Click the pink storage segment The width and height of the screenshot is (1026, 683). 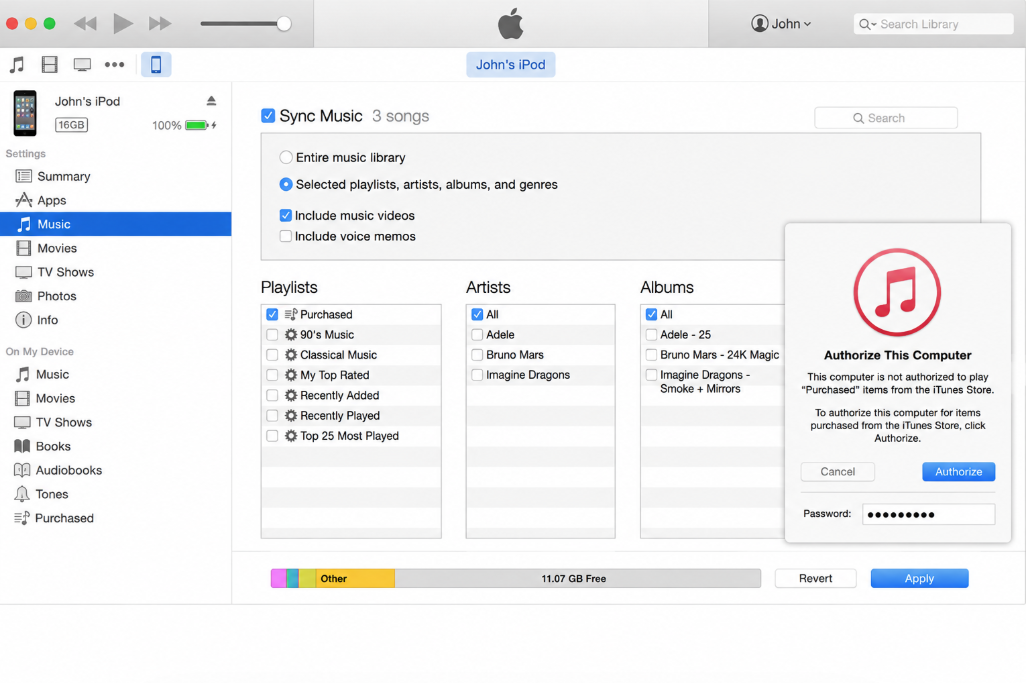(x=279, y=578)
